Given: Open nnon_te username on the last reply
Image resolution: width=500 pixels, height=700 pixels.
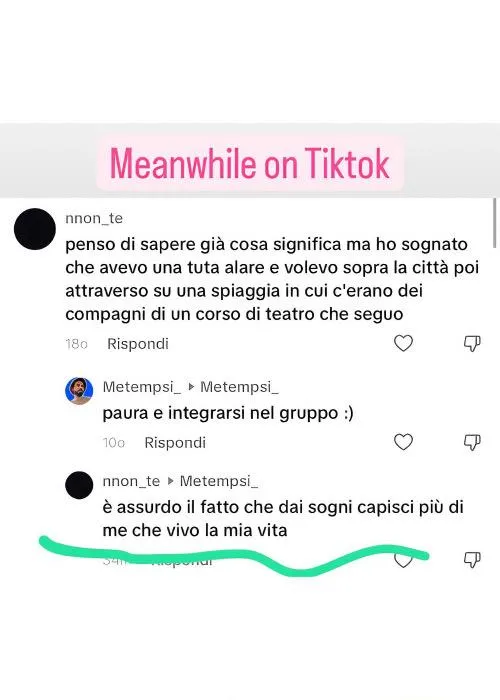Looking at the screenshot, I should tap(131, 481).
